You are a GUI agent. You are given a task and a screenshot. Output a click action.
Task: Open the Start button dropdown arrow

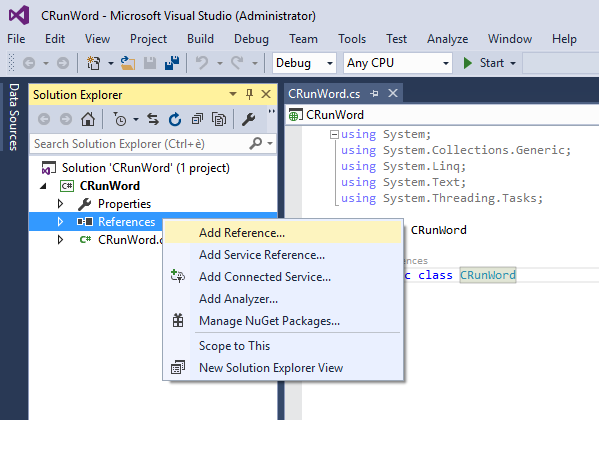513,63
